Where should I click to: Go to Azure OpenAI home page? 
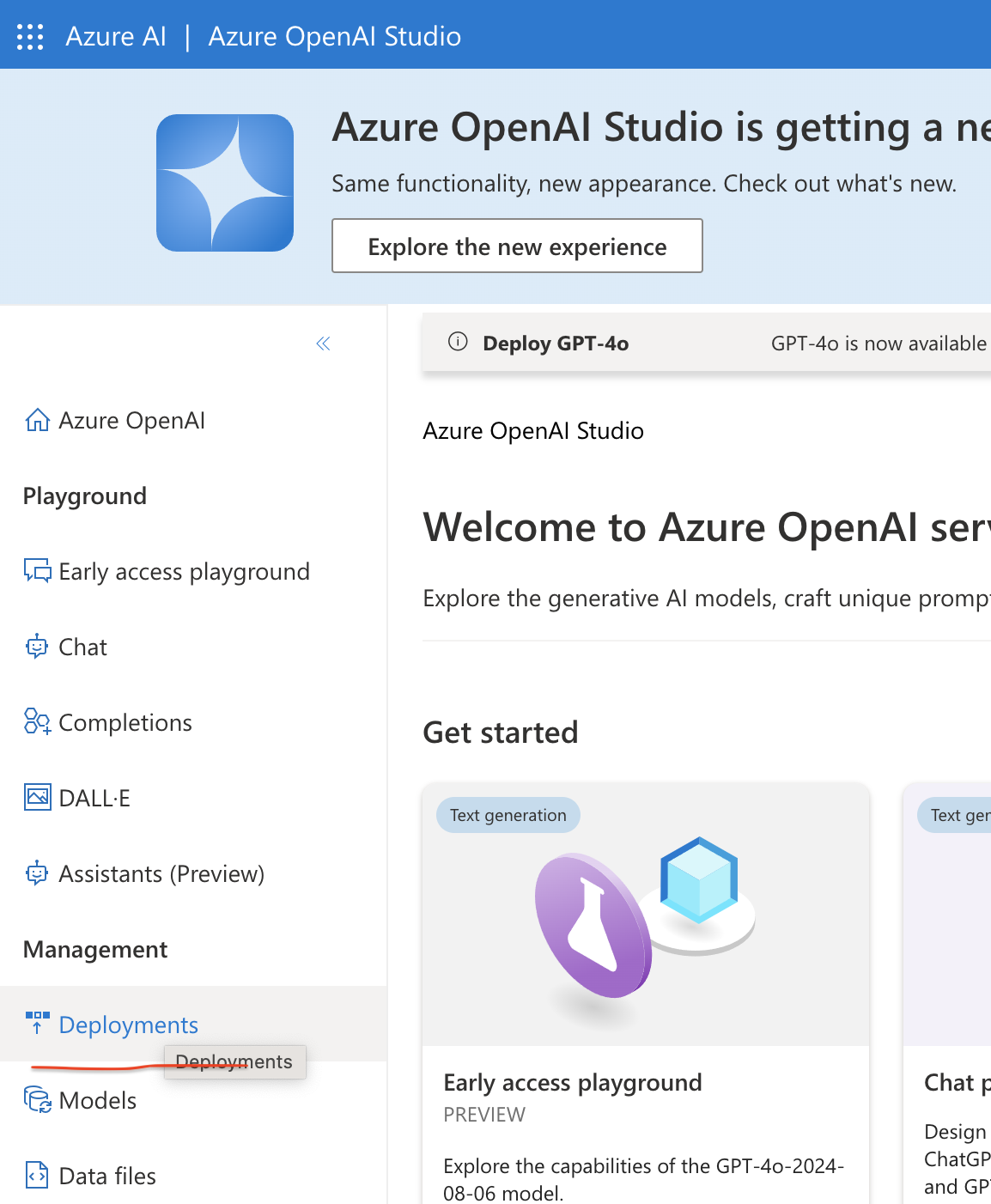[132, 420]
